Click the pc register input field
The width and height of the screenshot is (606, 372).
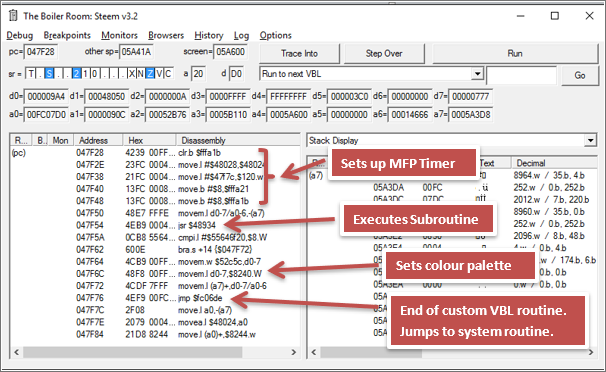click(41, 52)
